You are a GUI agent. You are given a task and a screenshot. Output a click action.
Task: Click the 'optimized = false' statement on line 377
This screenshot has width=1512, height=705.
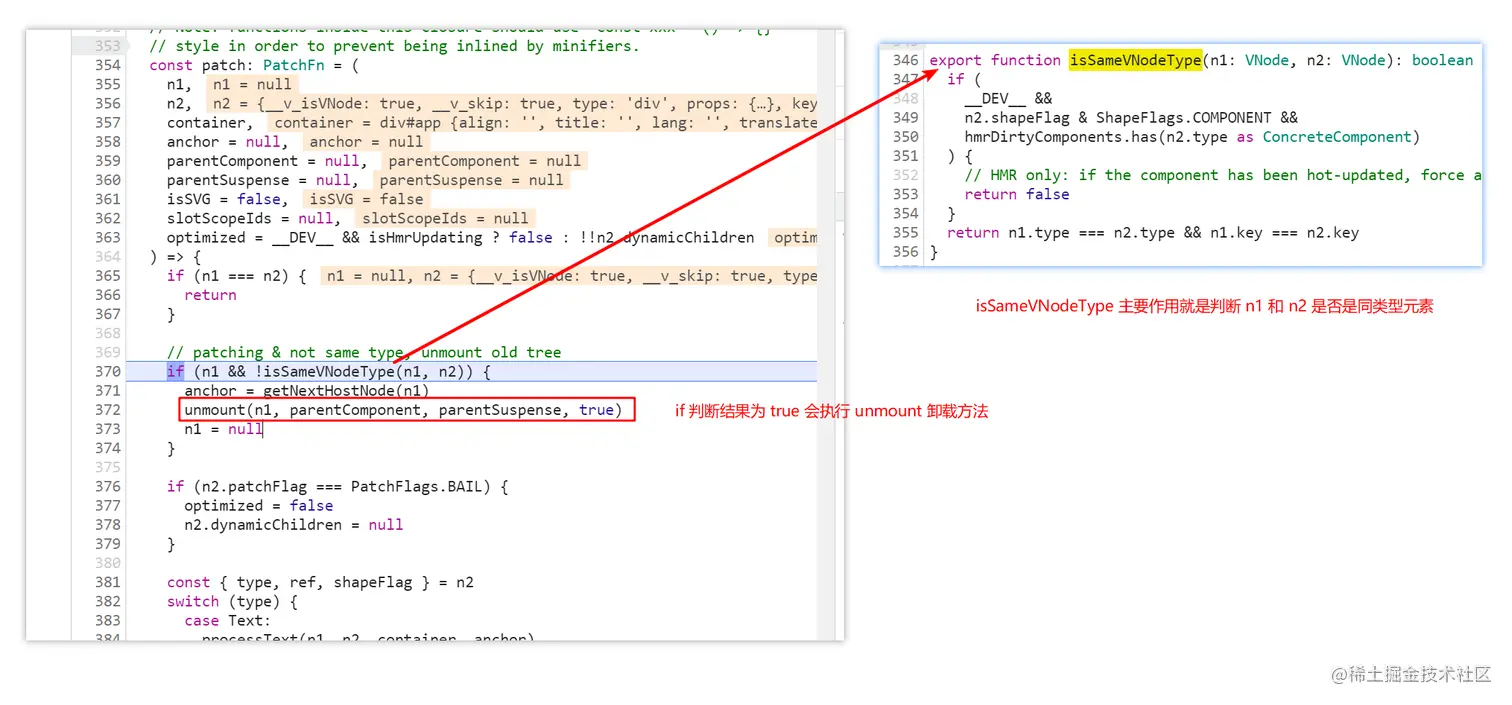(x=259, y=506)
